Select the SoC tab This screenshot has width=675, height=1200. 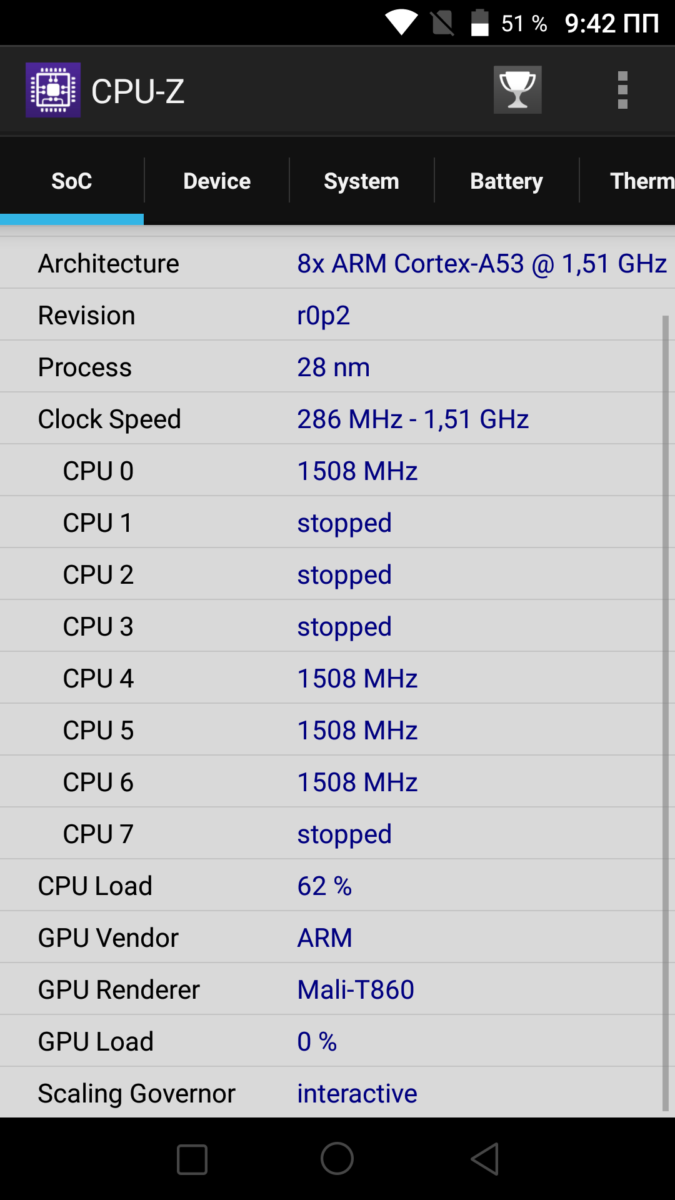coord(72,181)
